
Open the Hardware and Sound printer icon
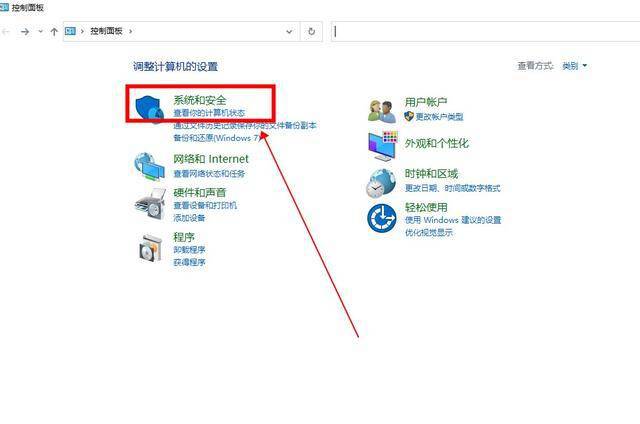[150, 204]
